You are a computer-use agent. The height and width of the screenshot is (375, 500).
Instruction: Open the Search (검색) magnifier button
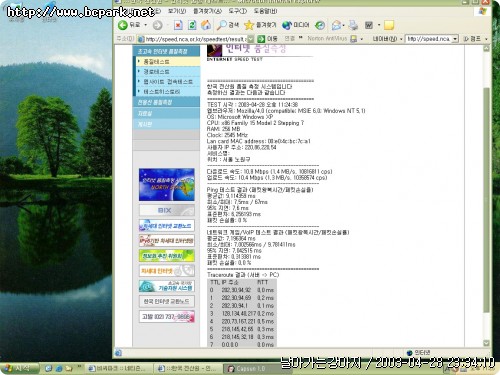[x=228, y=25]
